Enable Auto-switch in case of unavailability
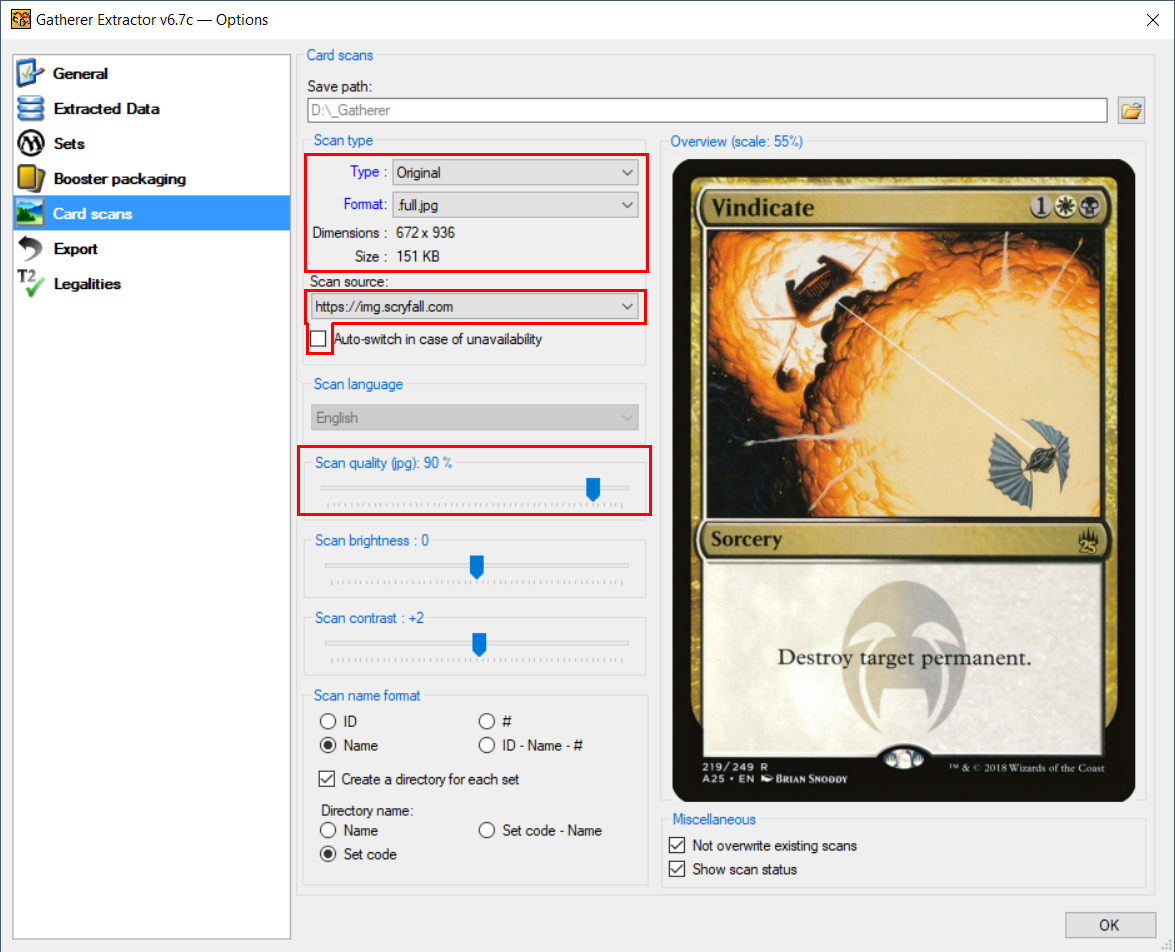Viewport: 1175px width, 952px height. [x=318, y=339]
